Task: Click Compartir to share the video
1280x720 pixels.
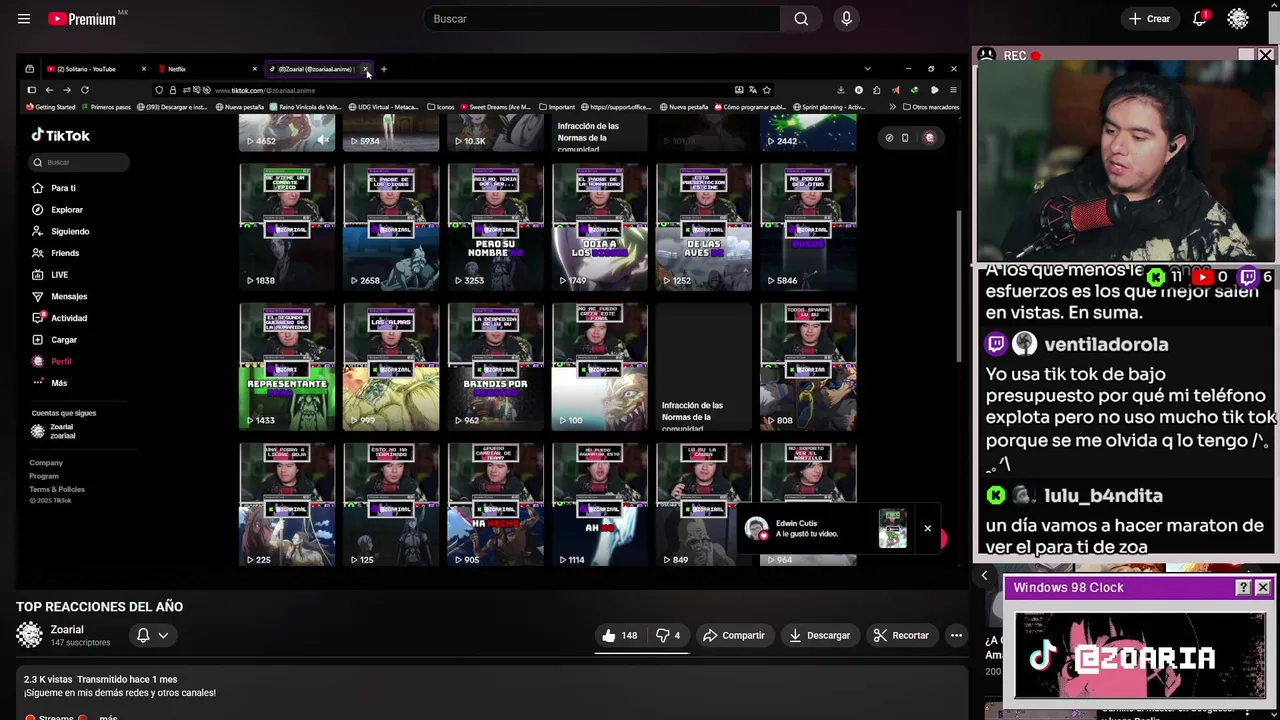Action: (733, 635)
